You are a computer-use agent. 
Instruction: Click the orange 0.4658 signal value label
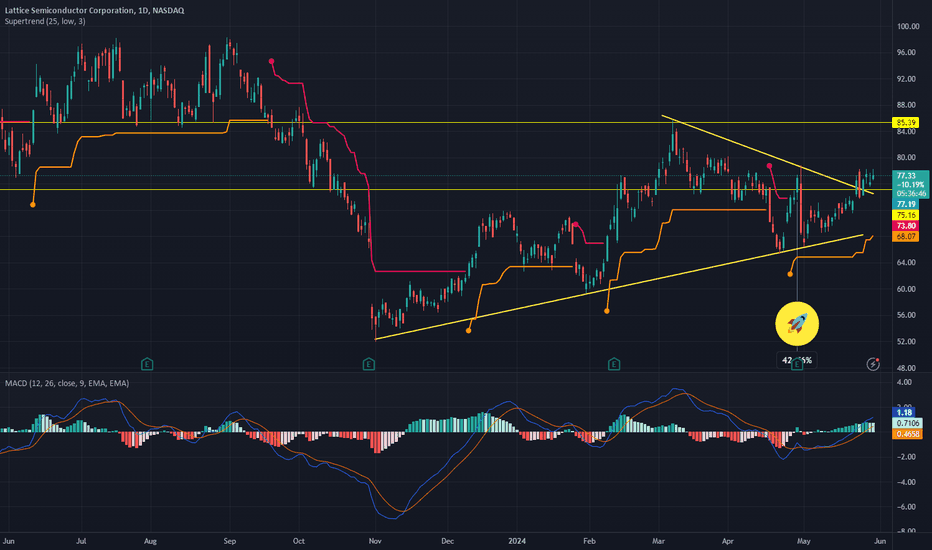[x=908, y=434]
